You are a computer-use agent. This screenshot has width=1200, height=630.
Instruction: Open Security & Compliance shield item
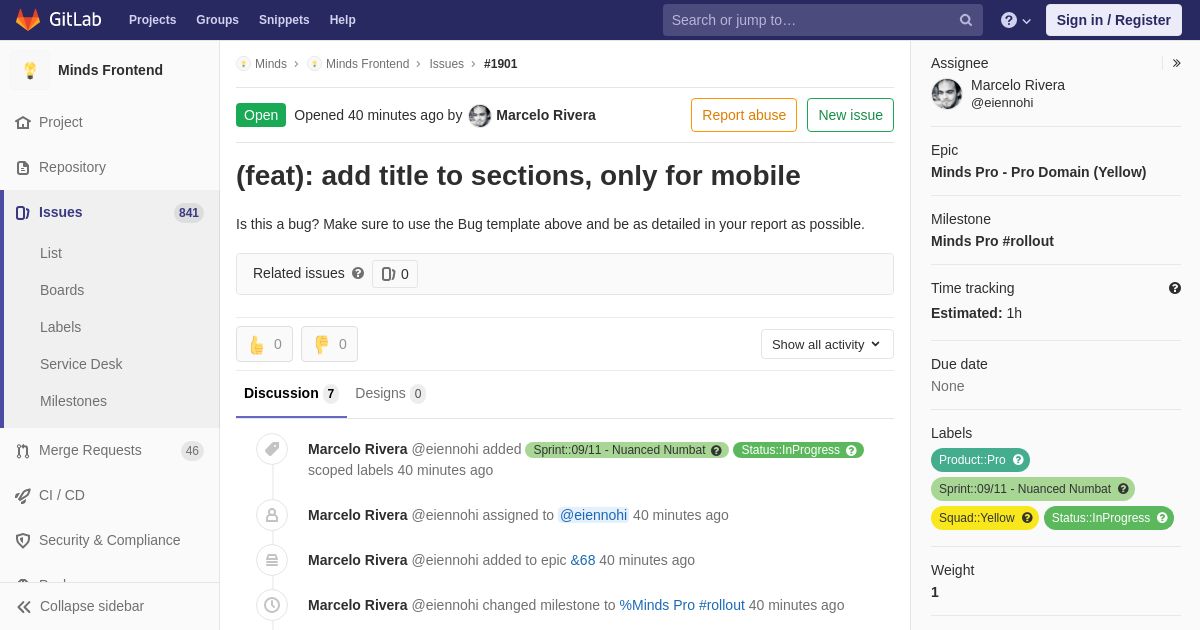(x=110, y=540)
